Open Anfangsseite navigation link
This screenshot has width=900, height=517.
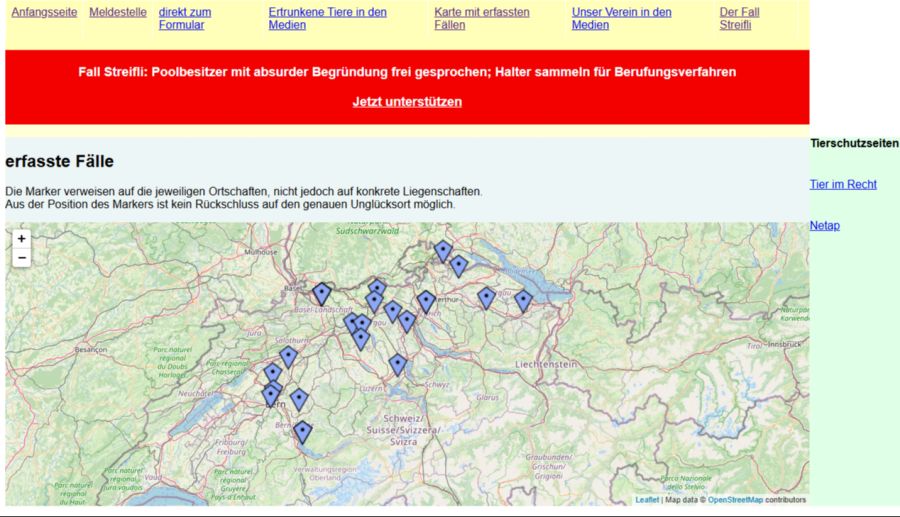coord(44,12)
